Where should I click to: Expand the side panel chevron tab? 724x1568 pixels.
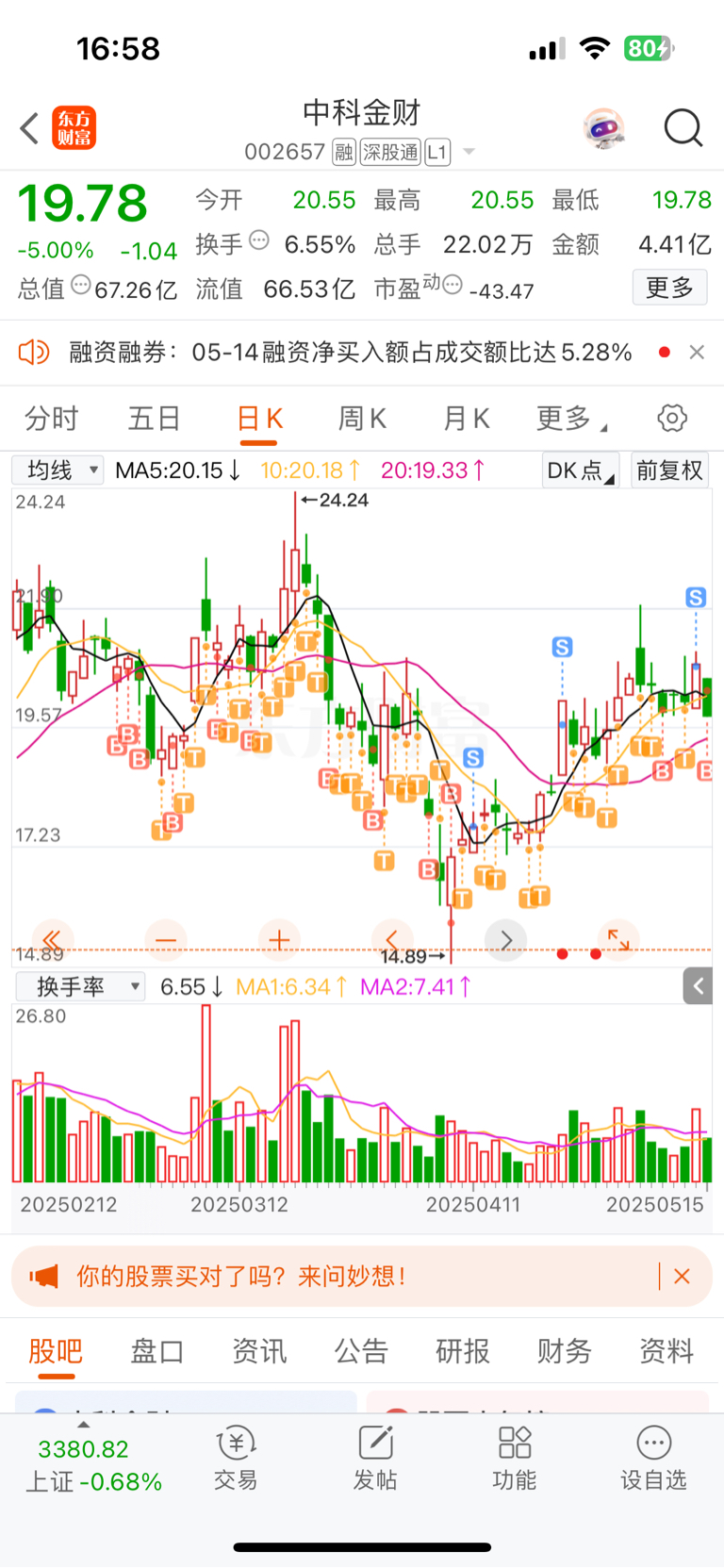[x=698, y=986]
